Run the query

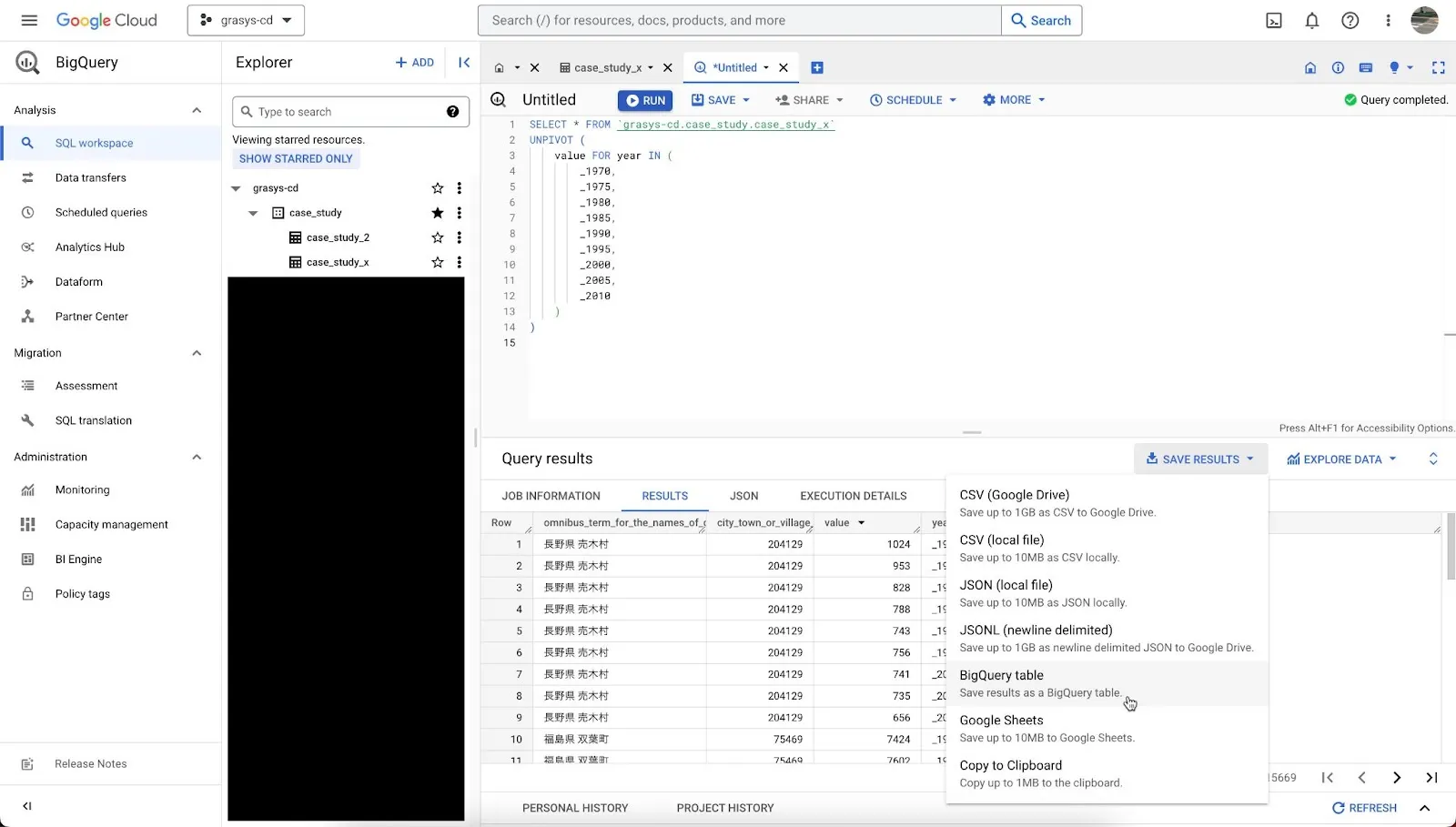[x=645, y=100]
